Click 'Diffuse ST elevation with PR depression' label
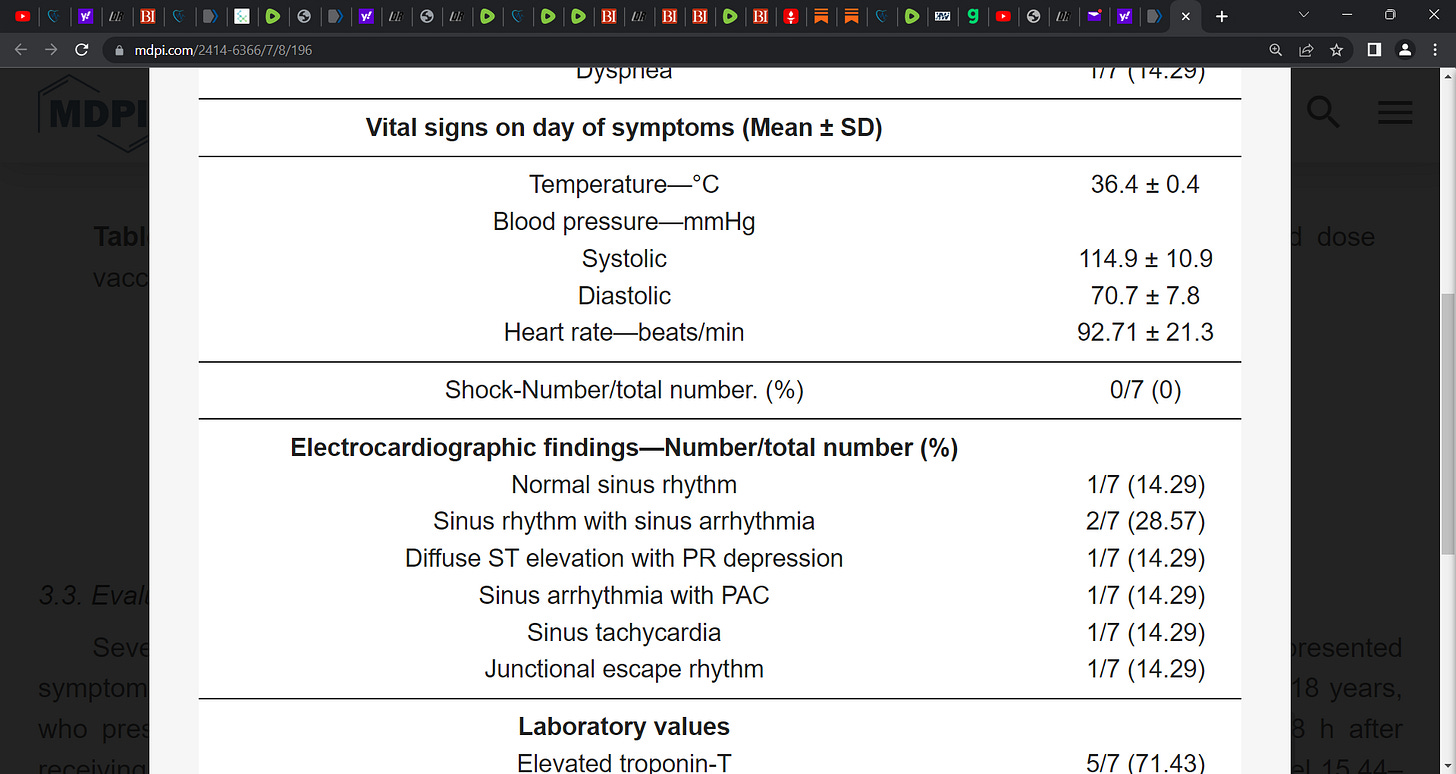1456x774 pixels. coord(624,559)
